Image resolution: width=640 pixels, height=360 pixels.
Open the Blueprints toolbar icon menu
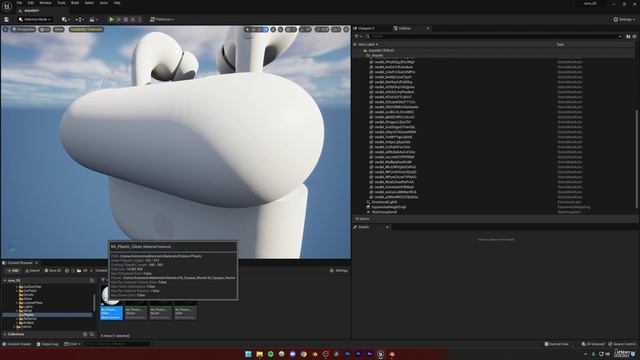click(80, 20)
